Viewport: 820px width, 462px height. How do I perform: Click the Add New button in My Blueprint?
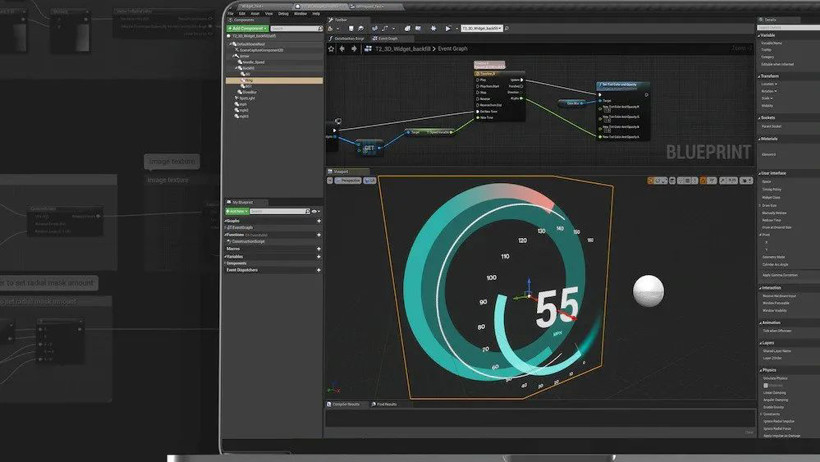(x=237, y=211)
